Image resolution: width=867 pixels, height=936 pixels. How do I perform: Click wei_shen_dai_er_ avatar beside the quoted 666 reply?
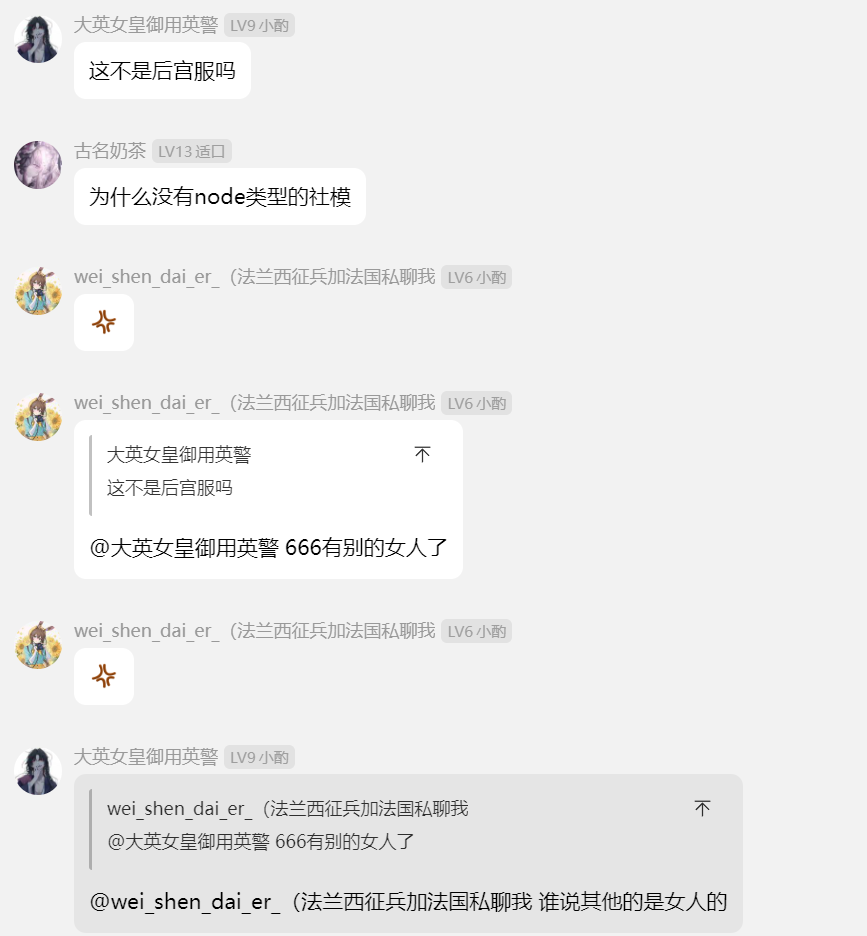pos(38,417)
